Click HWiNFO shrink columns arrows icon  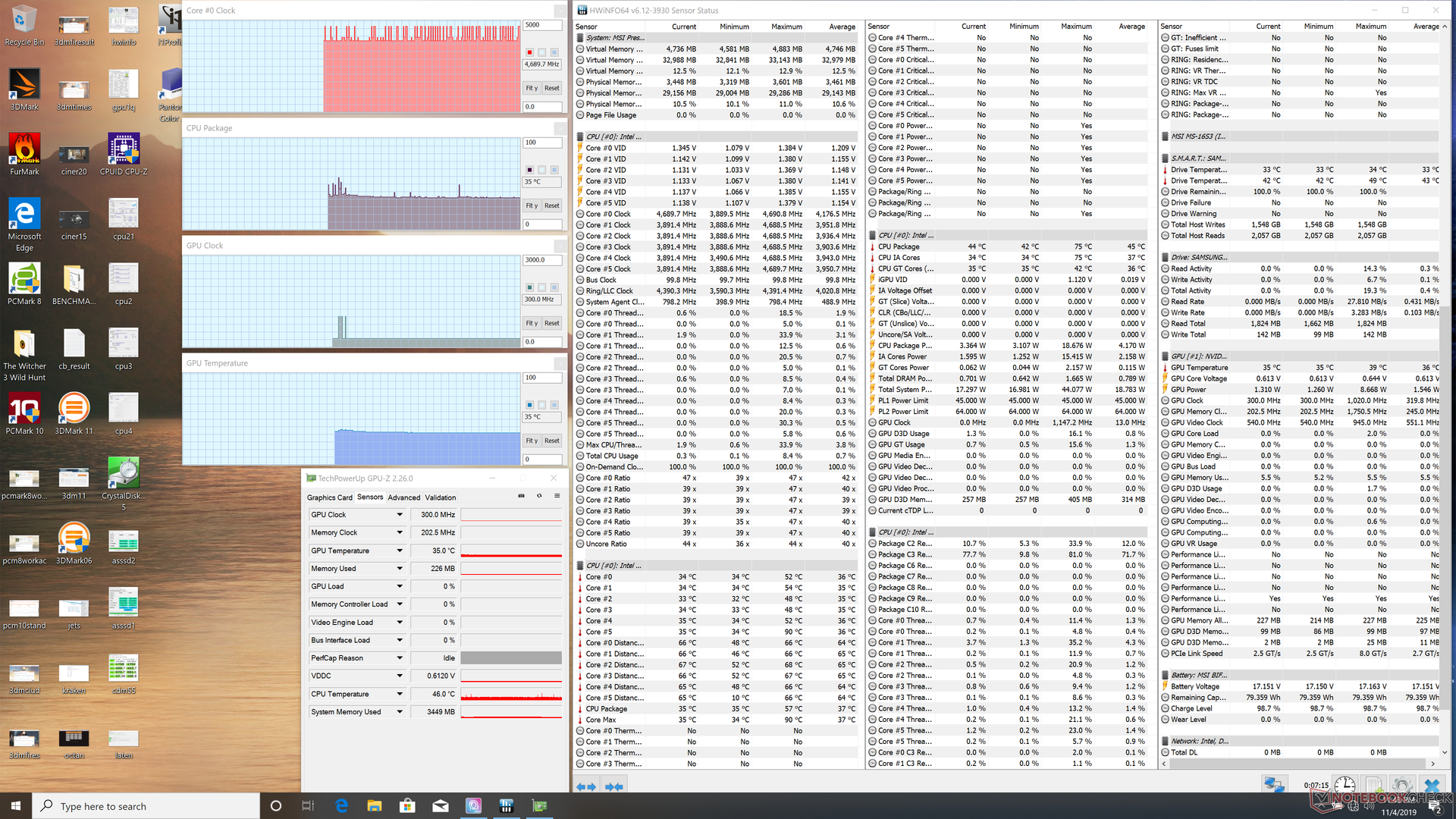pos(613,786)
